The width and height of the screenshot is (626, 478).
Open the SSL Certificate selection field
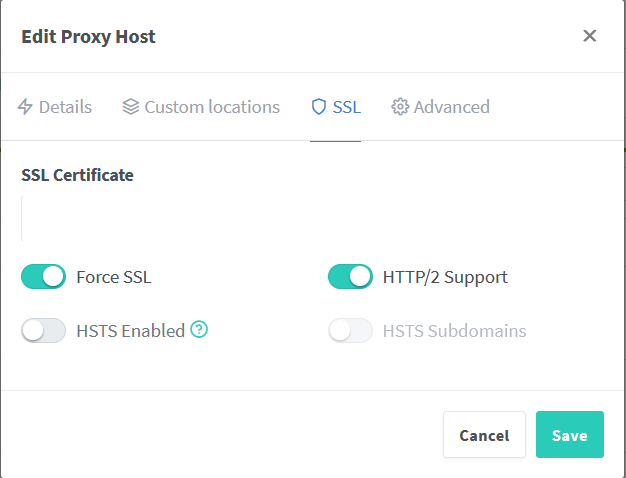(312, 219)
